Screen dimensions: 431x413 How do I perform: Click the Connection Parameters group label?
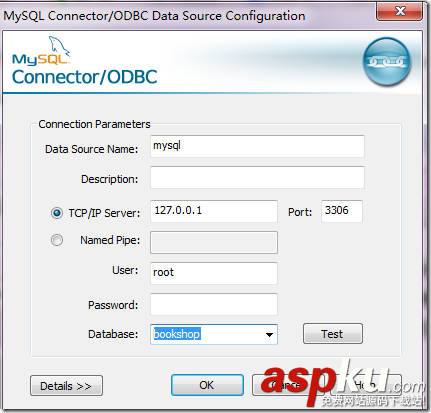[x=94, y=124]
